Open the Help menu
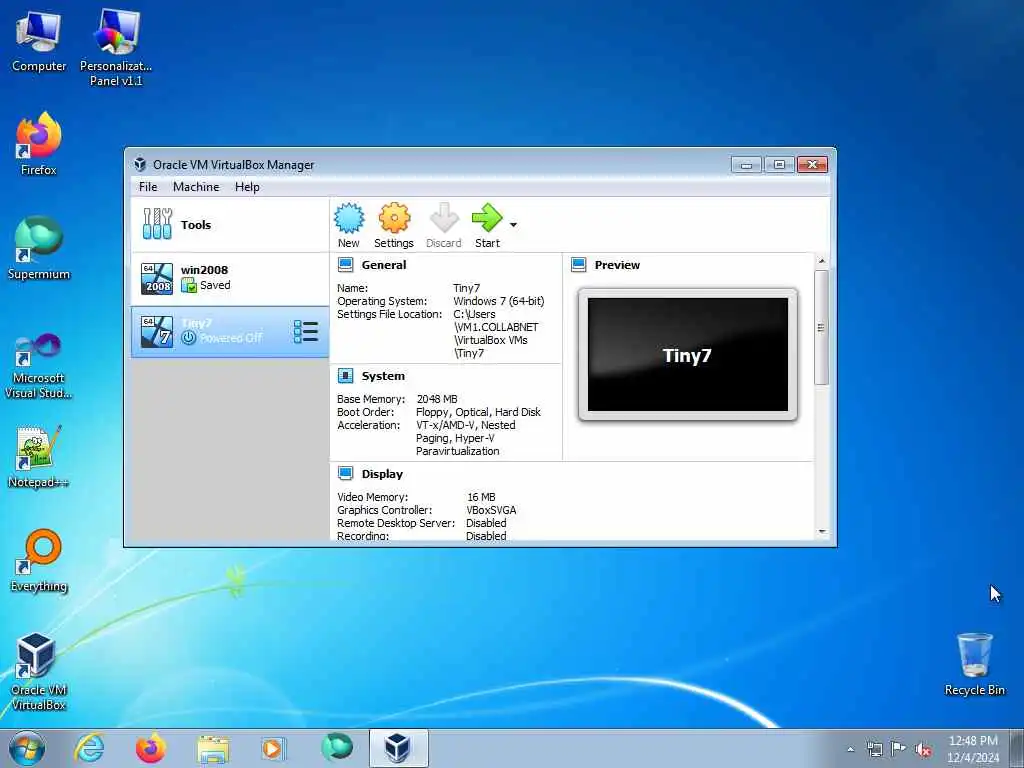1024x768 pixels. tap(248, 187)
